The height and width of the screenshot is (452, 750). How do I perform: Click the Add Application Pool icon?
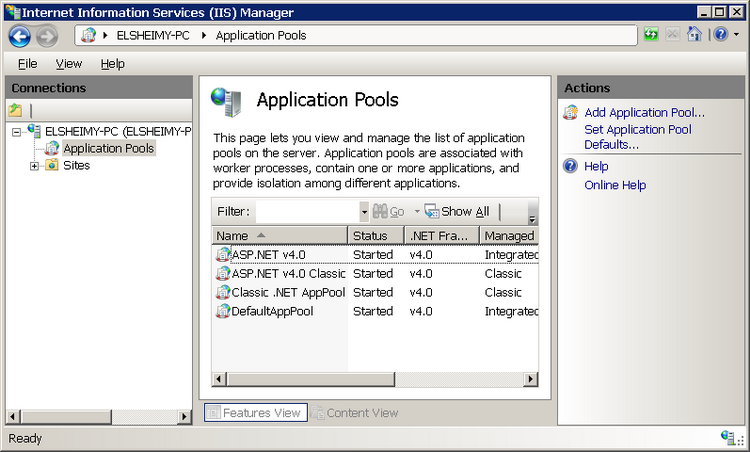[571, 113]
